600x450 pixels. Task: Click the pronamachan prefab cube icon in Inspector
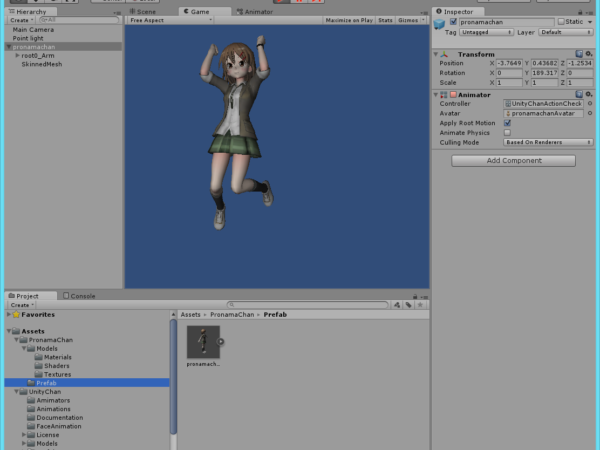click(x=439, y=24)
